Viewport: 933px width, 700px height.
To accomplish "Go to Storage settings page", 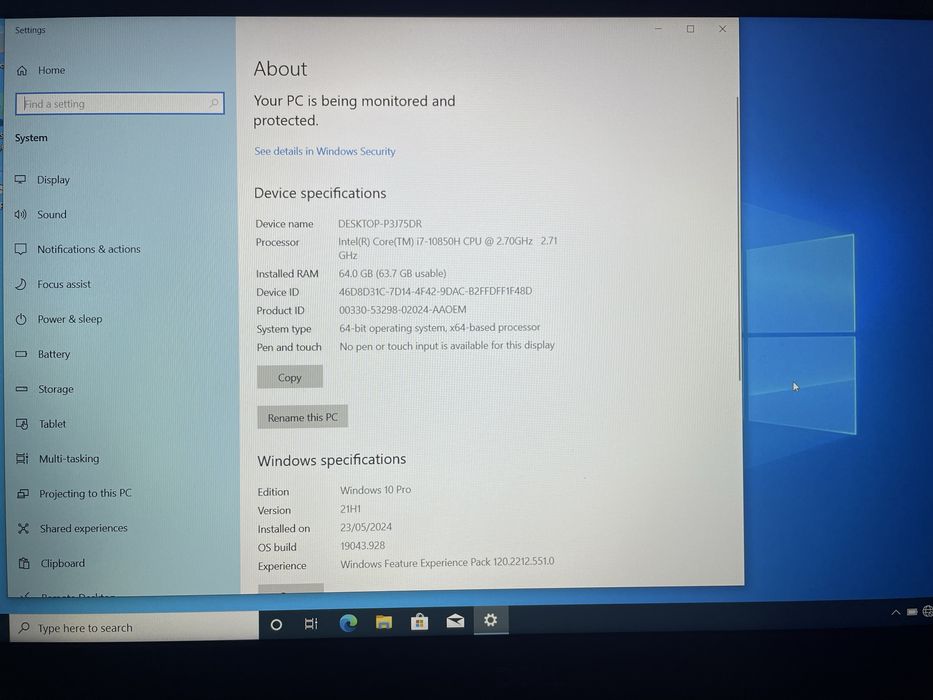I will (x=56, y=389).
